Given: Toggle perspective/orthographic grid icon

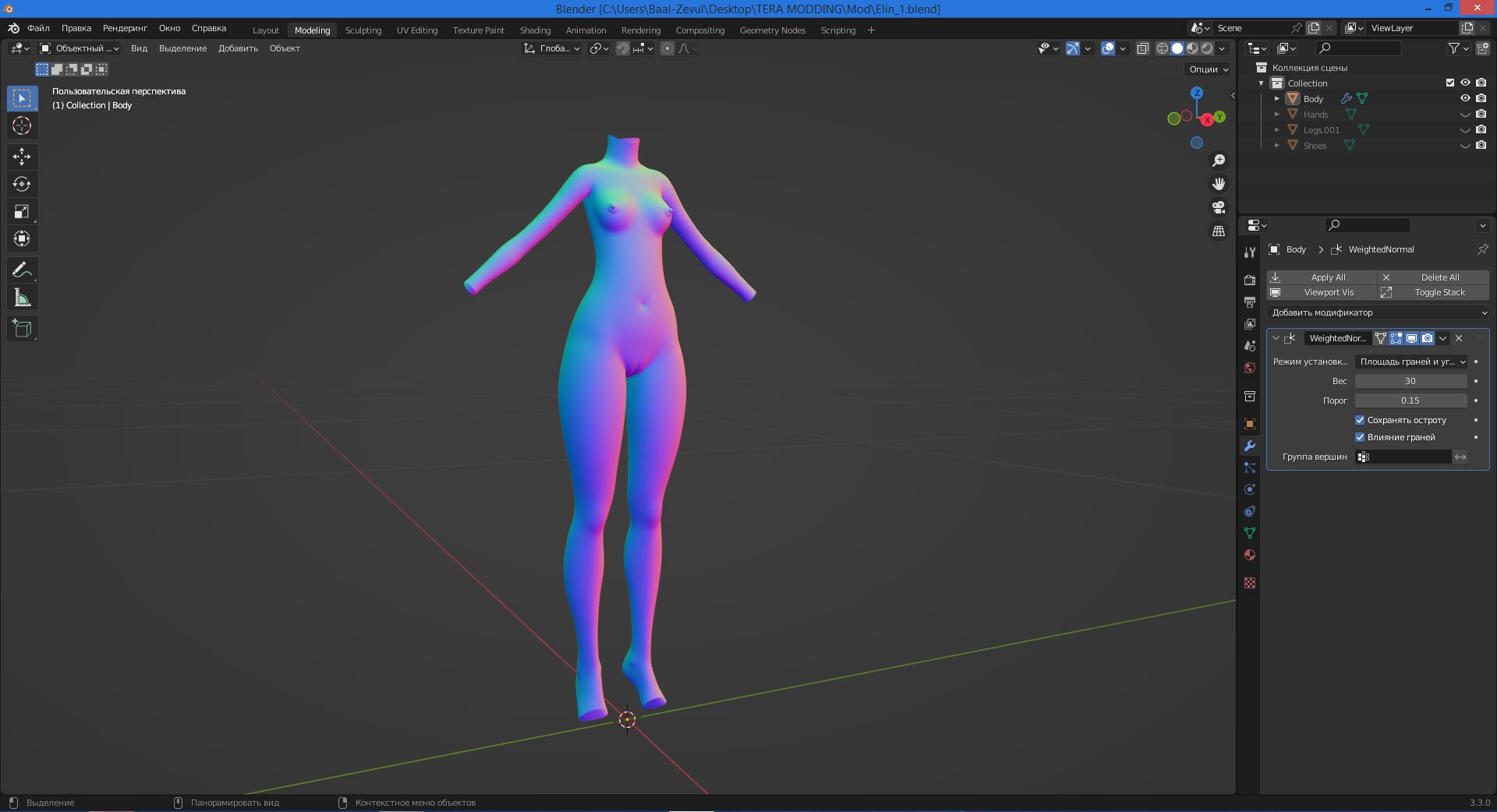Looking at the screenshot, I should [x=1218, y=231].
